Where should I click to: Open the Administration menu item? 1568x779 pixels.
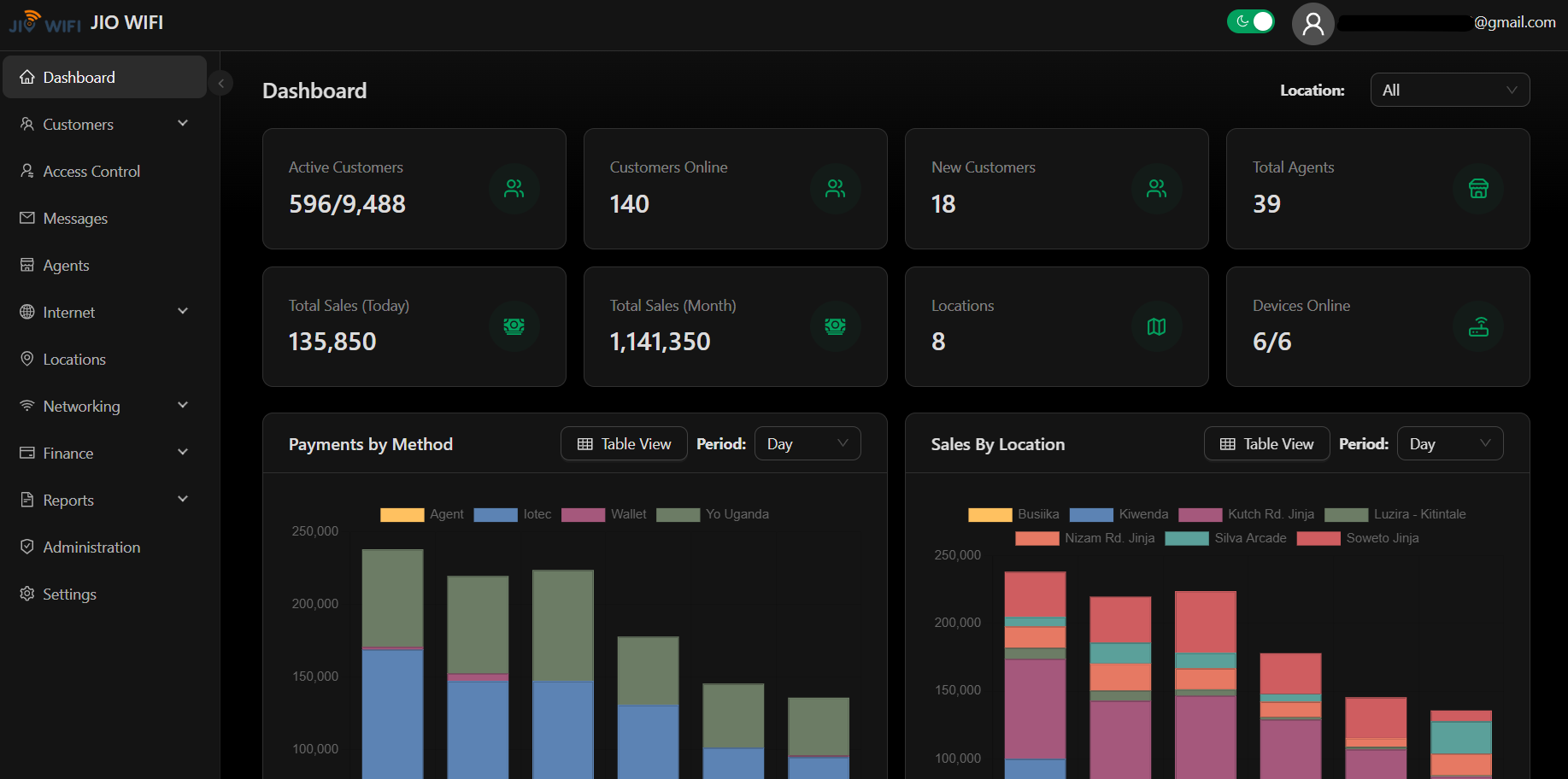click(x=105, y=547)
